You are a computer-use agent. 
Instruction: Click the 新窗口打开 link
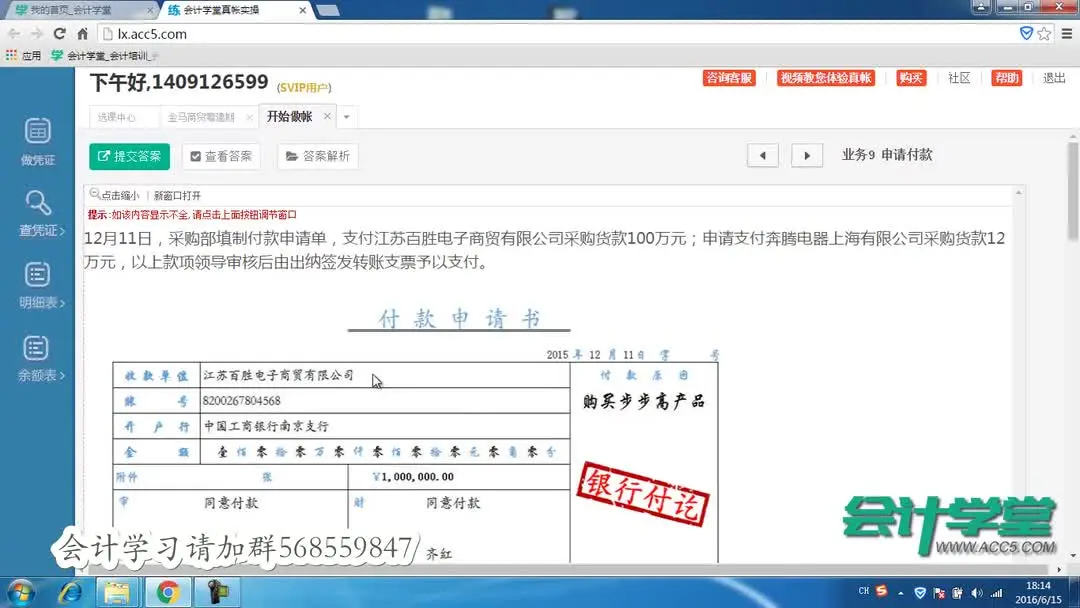click(x=177, y=196)
